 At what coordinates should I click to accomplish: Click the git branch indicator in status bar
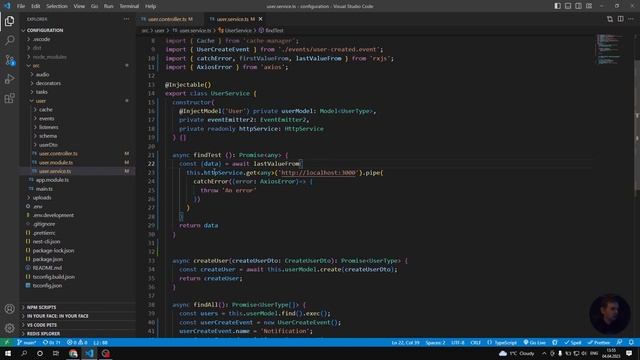[27, 342]
